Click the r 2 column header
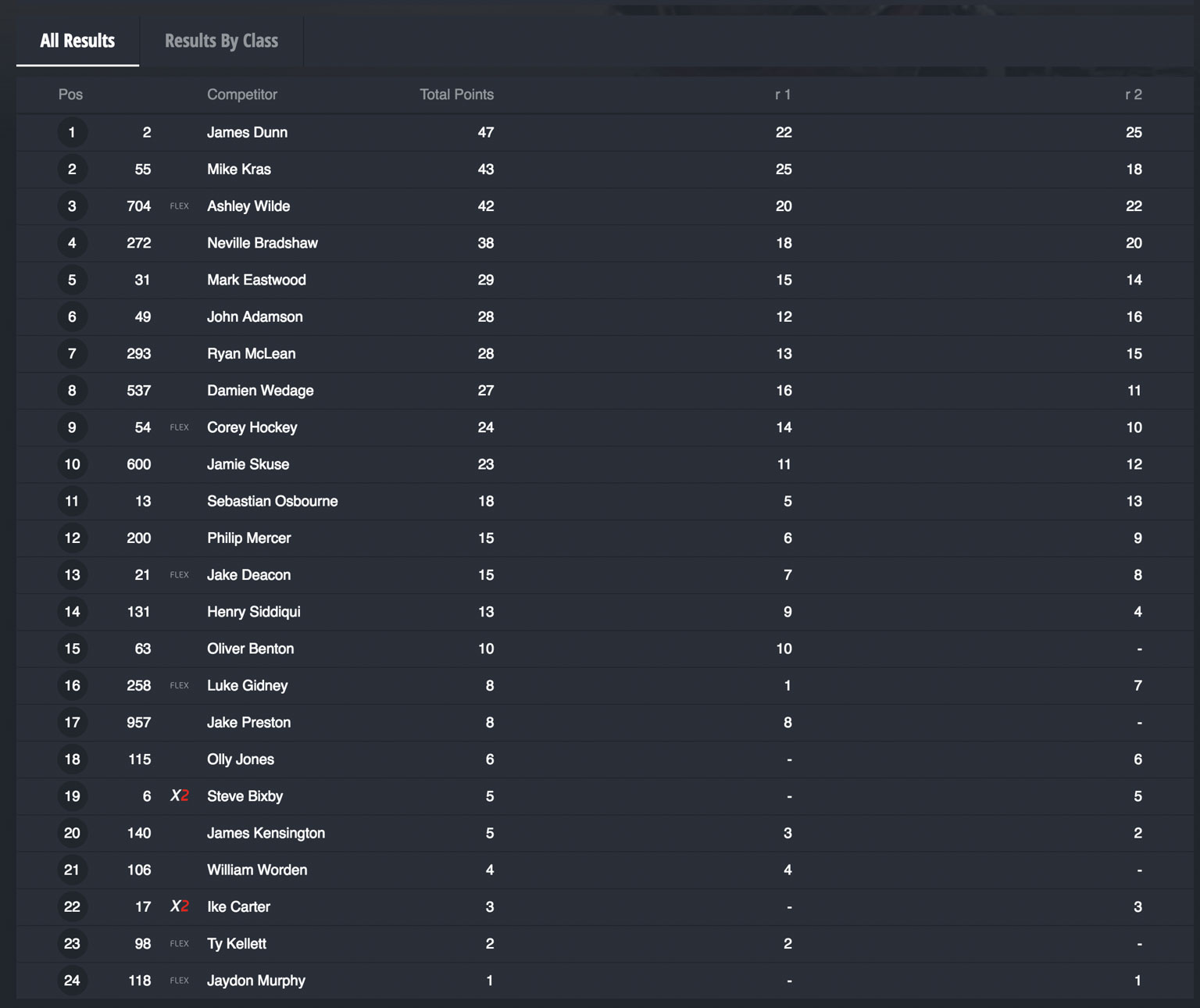This screenshot has height=1008, width=1200. point(1133,95)
